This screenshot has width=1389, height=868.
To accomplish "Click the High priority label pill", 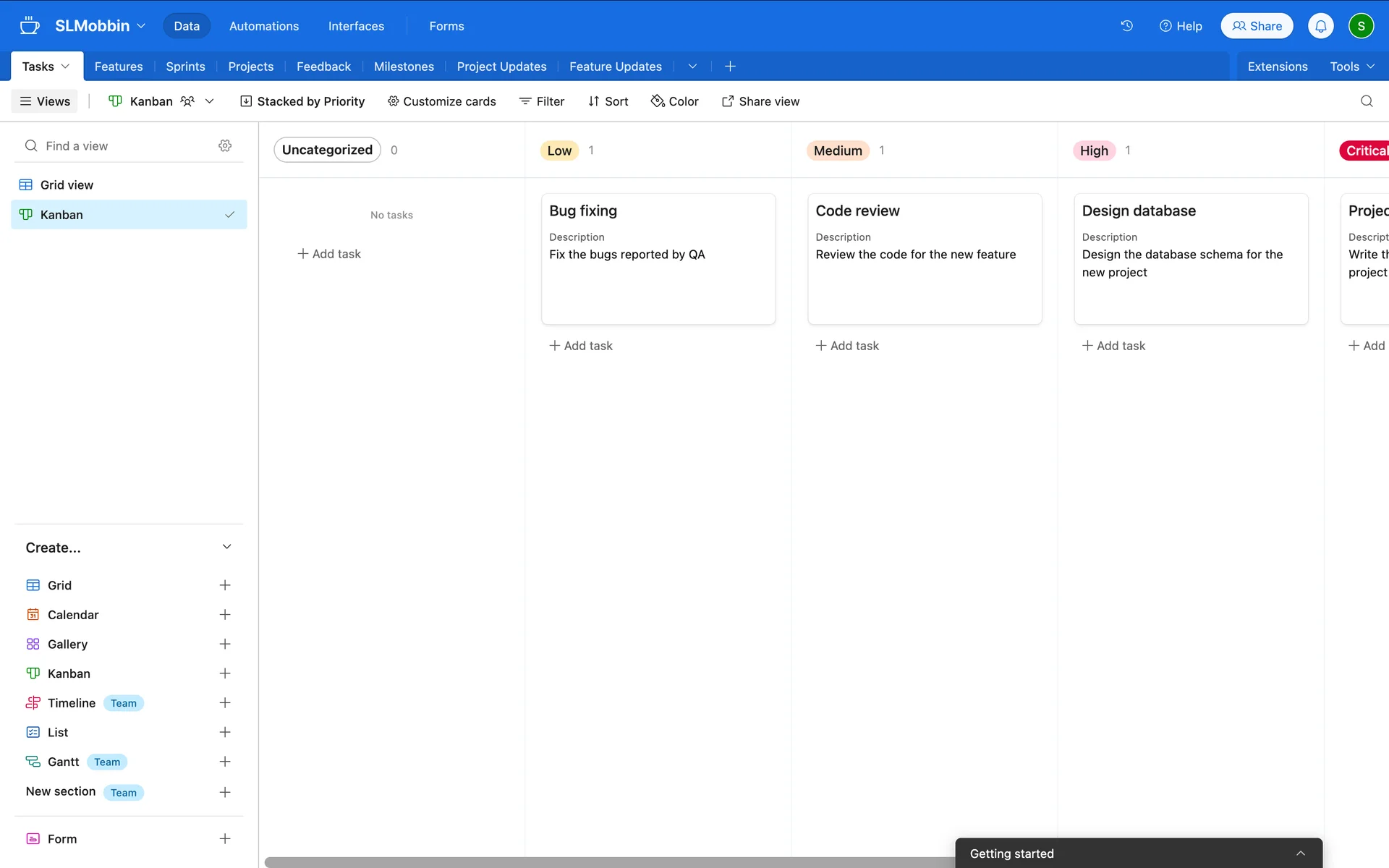I will (x=1093, y=150).
